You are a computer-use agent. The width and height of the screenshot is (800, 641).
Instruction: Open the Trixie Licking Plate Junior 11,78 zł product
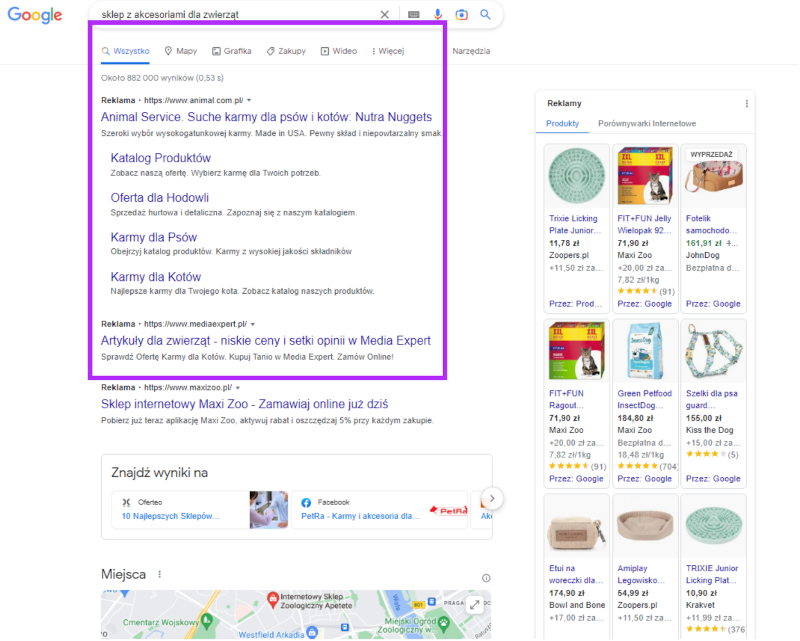point(577,229)
